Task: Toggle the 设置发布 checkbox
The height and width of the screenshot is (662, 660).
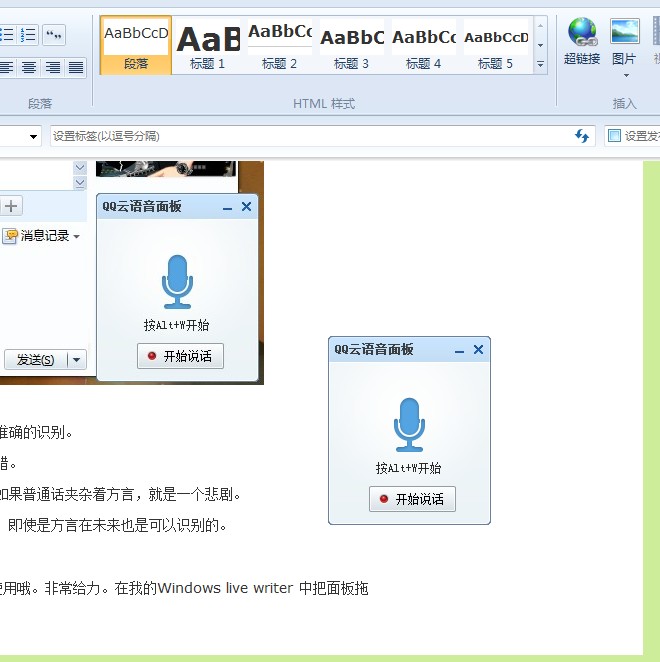Action: coord(615,136)
